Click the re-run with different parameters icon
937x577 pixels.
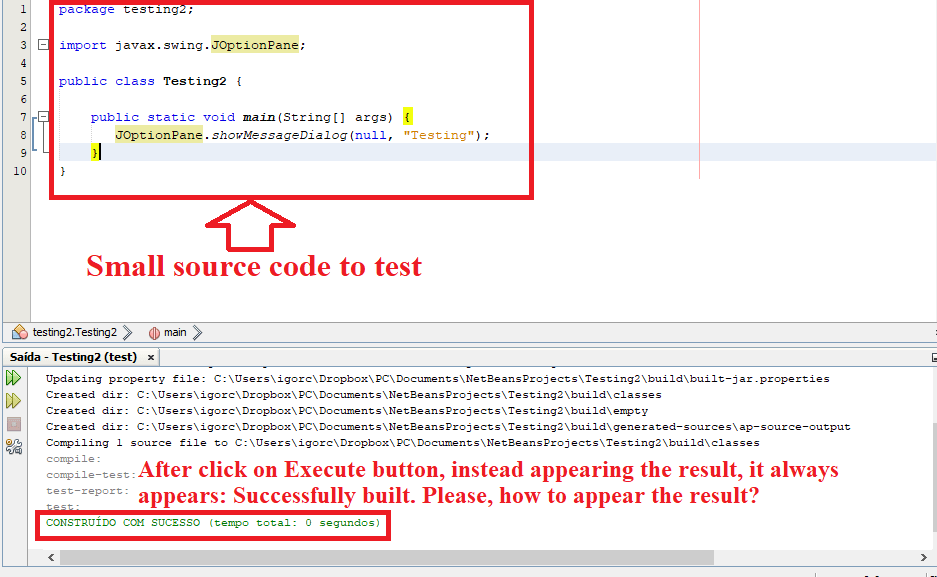pos(13,401)
